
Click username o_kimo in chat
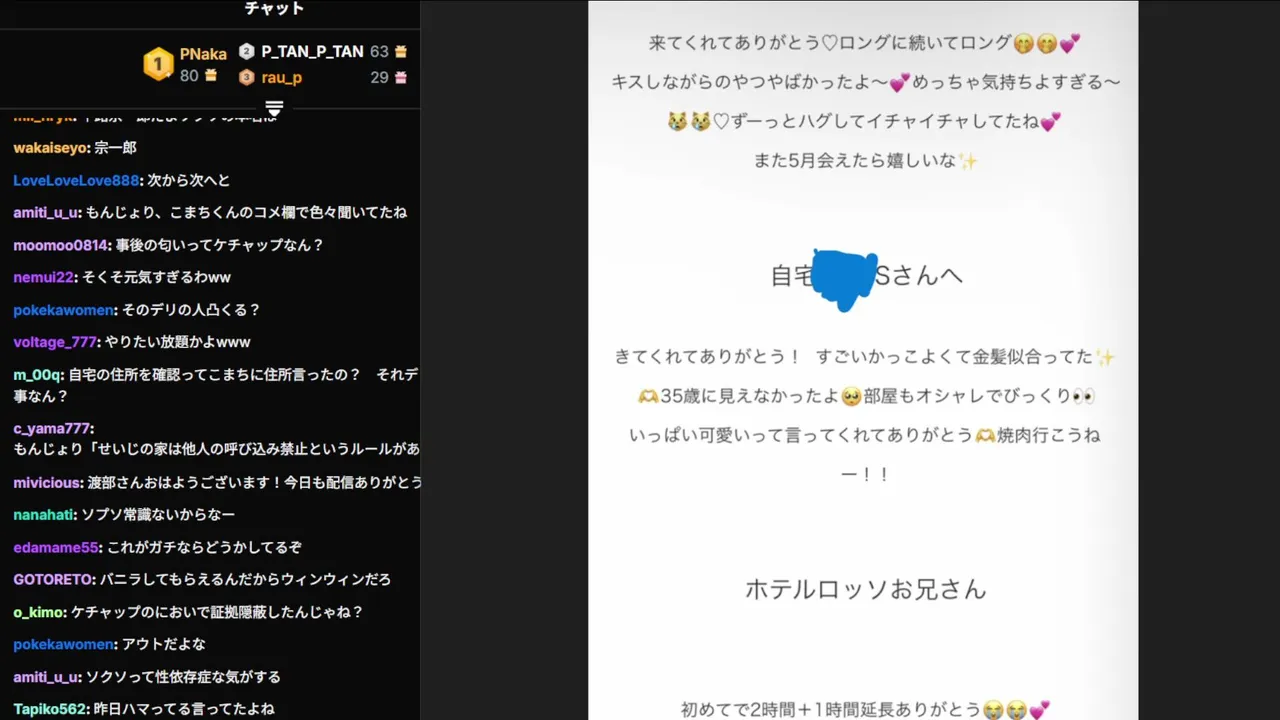(39, 612)
